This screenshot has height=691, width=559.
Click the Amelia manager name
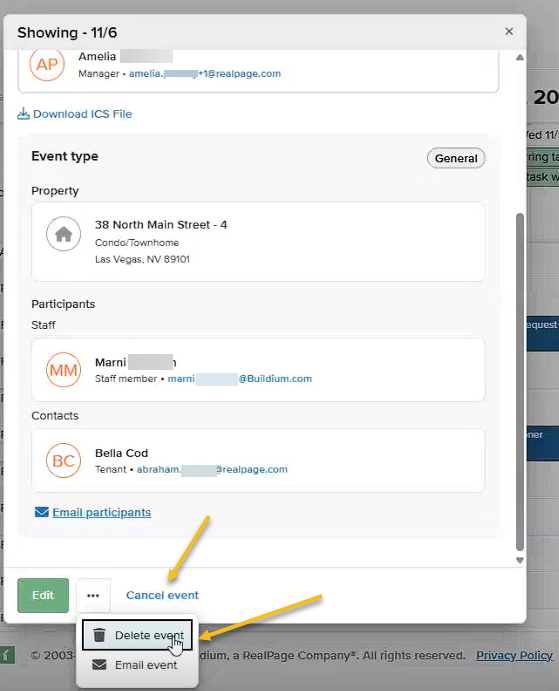click(x=125, y=56)
